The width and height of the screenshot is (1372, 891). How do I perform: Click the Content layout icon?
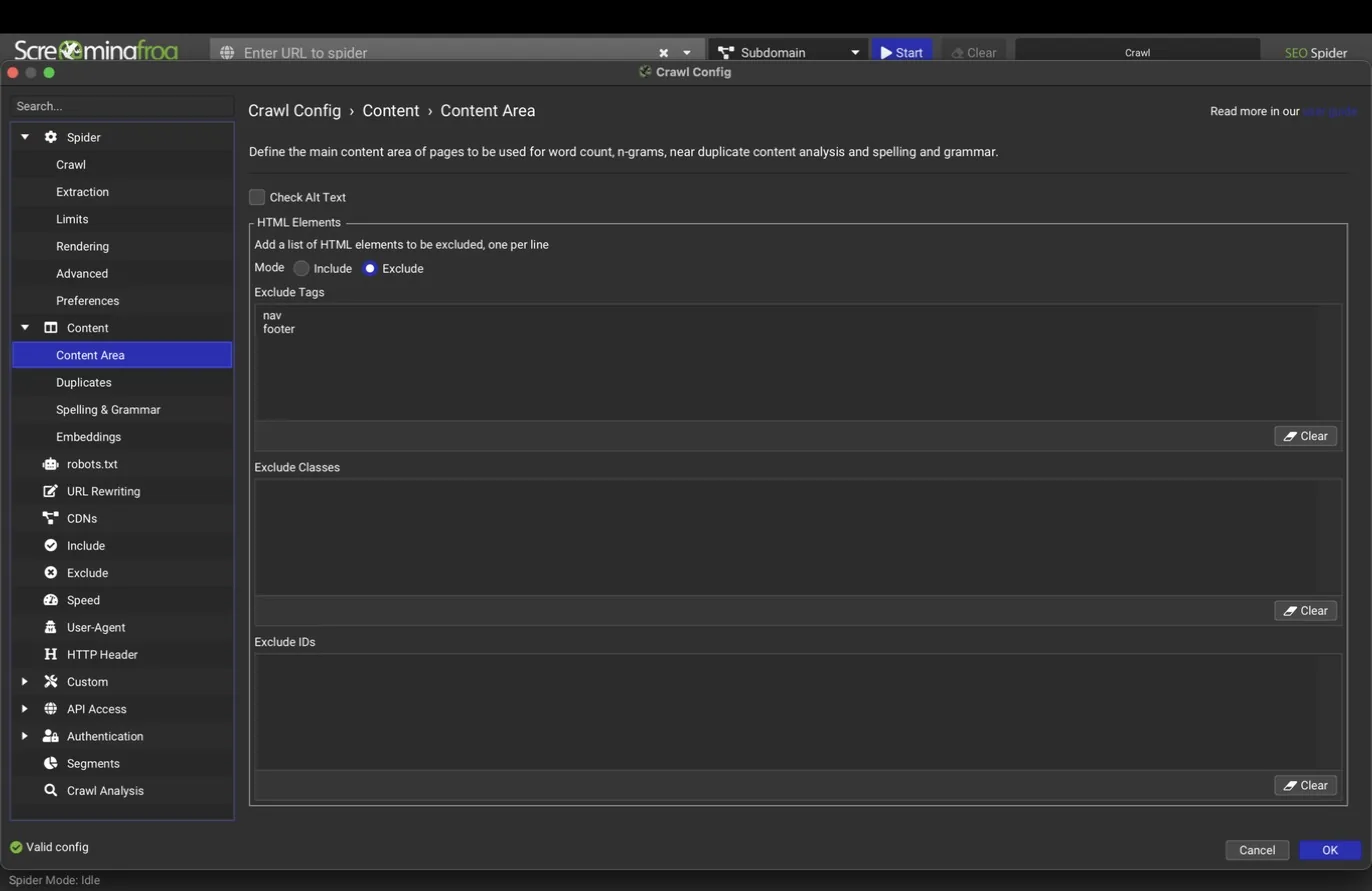pyautogui.click(x=51, y=328)
